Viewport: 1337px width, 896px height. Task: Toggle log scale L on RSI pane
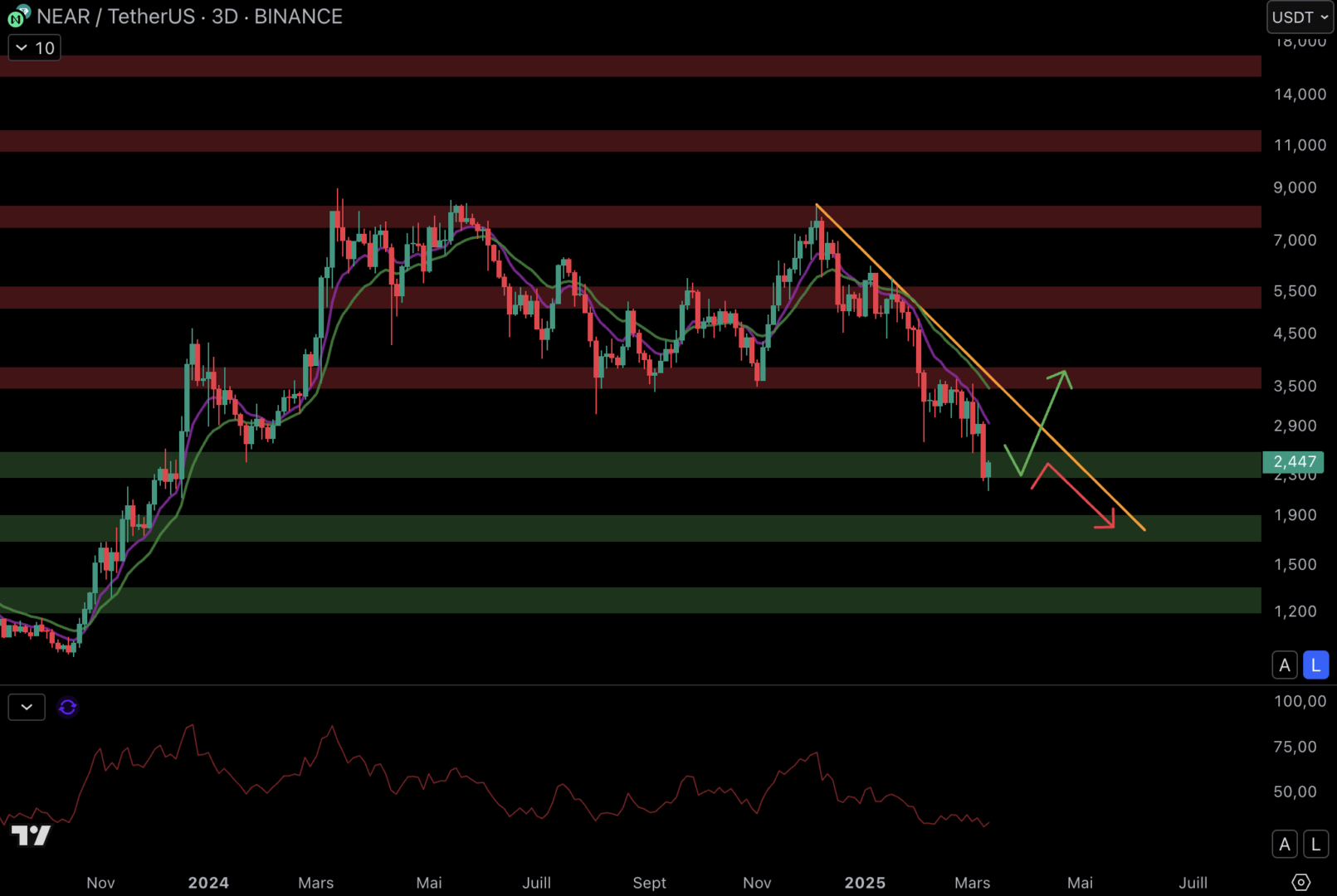click(x=1315, y=845)
